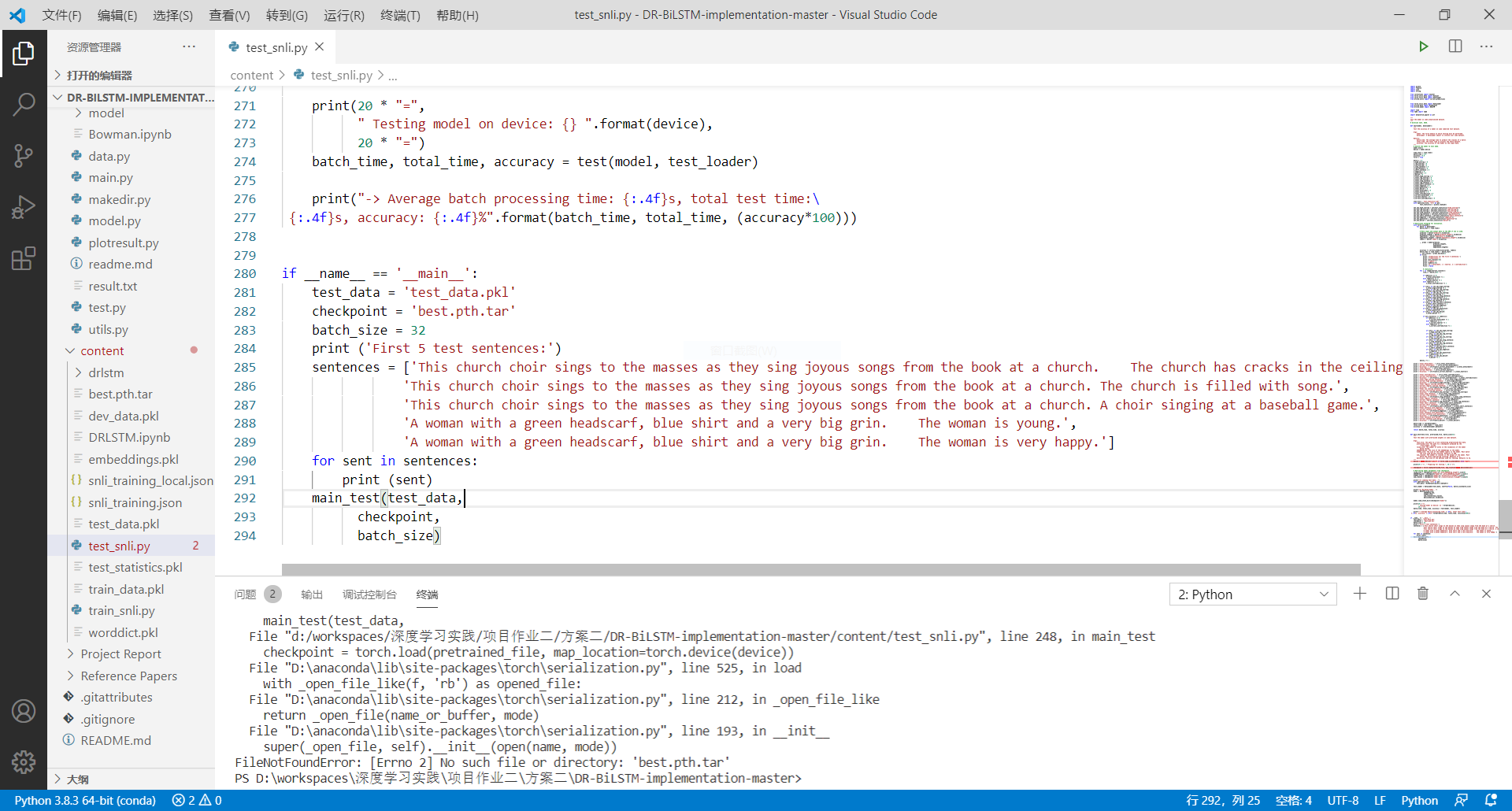The image size is (1512, 811).
Task: Open the Manage gear menu
Action: [x=24, y=762]
